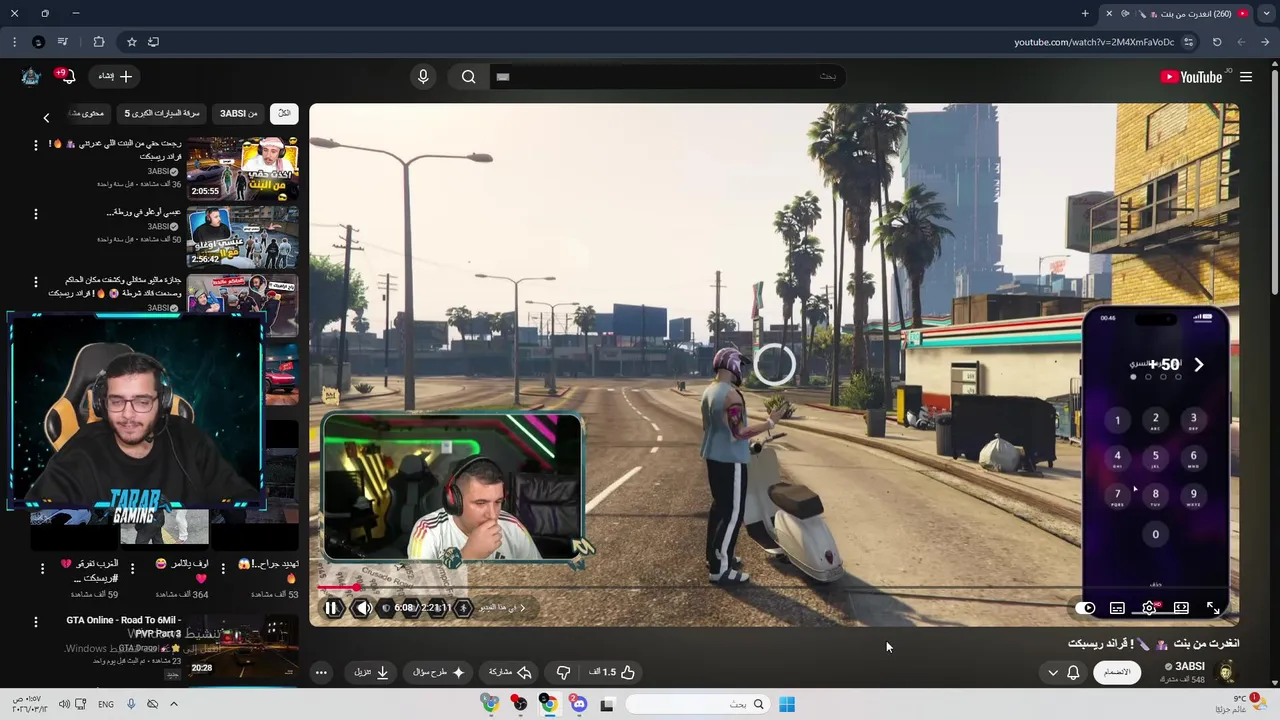View site information icon in address bar
1280x720 pixels.
click(x=1188, y=42)
